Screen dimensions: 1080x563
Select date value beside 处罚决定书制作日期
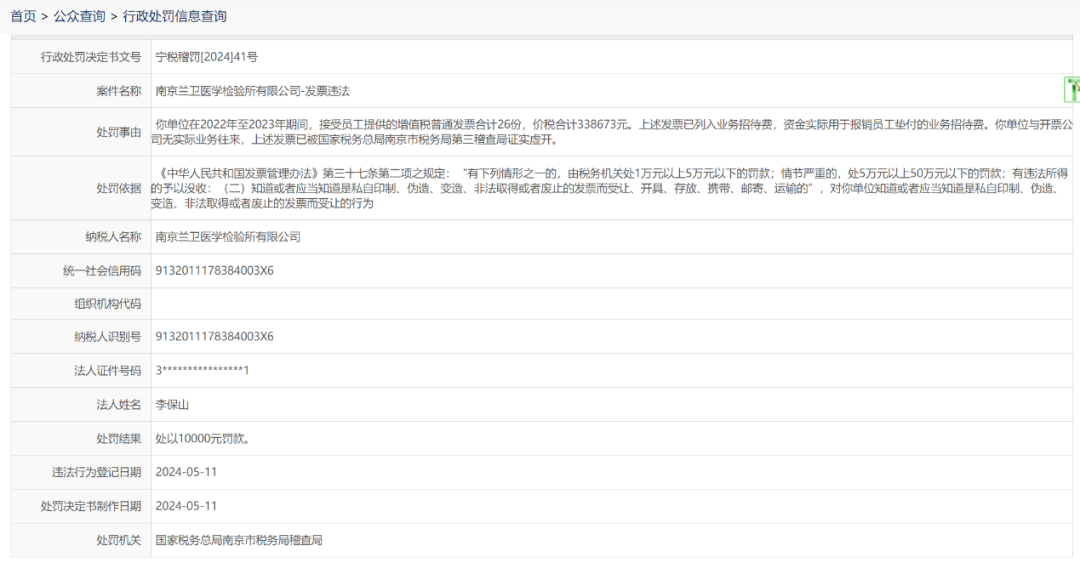[186, 506]
